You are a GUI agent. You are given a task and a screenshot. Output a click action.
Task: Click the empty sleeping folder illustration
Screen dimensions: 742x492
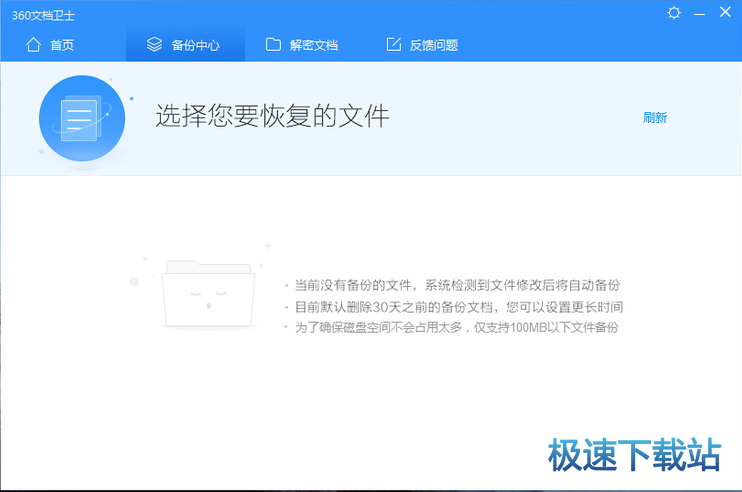[208, 295]
